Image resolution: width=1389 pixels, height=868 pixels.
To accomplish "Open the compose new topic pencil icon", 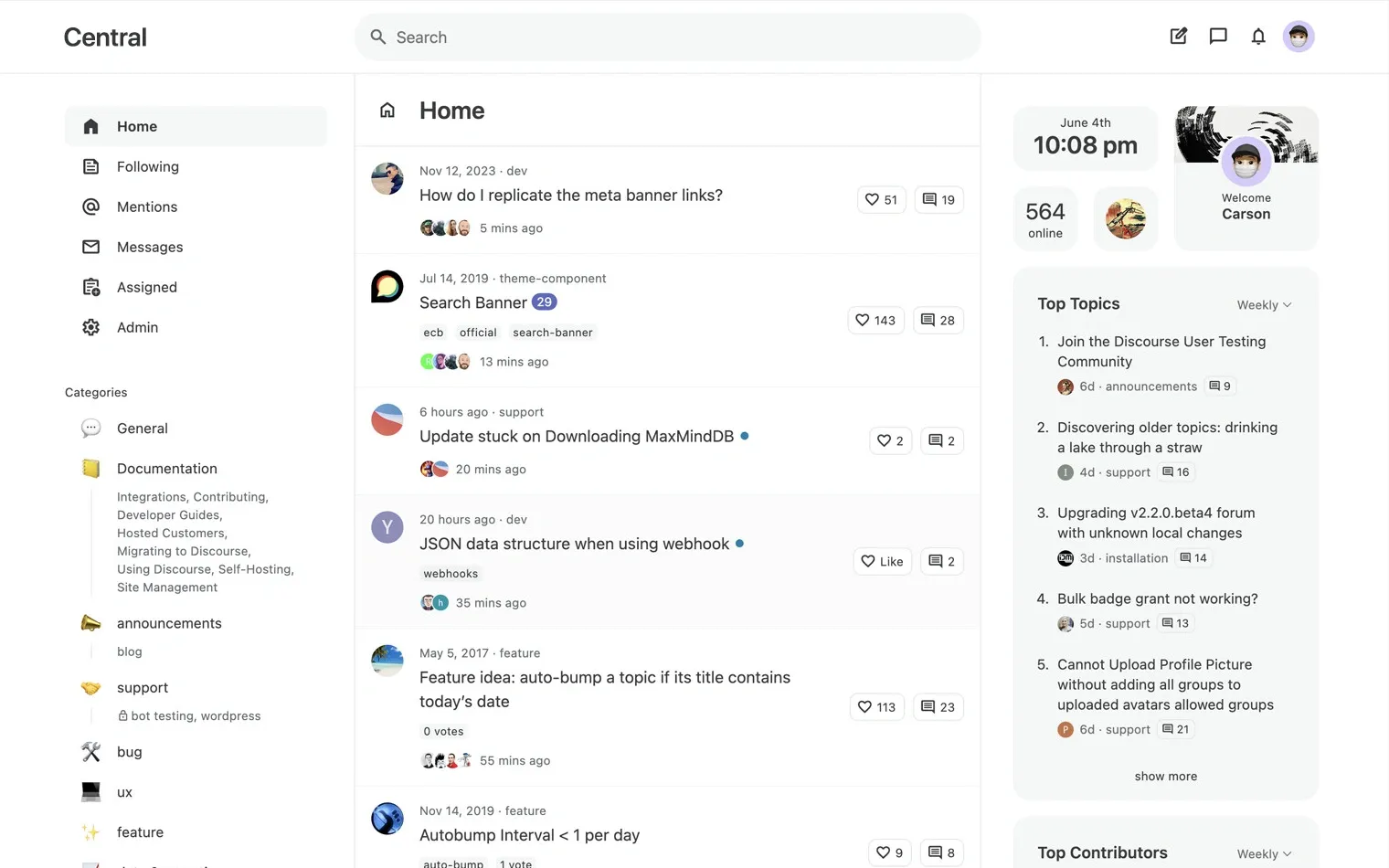I will [1178, 37].
